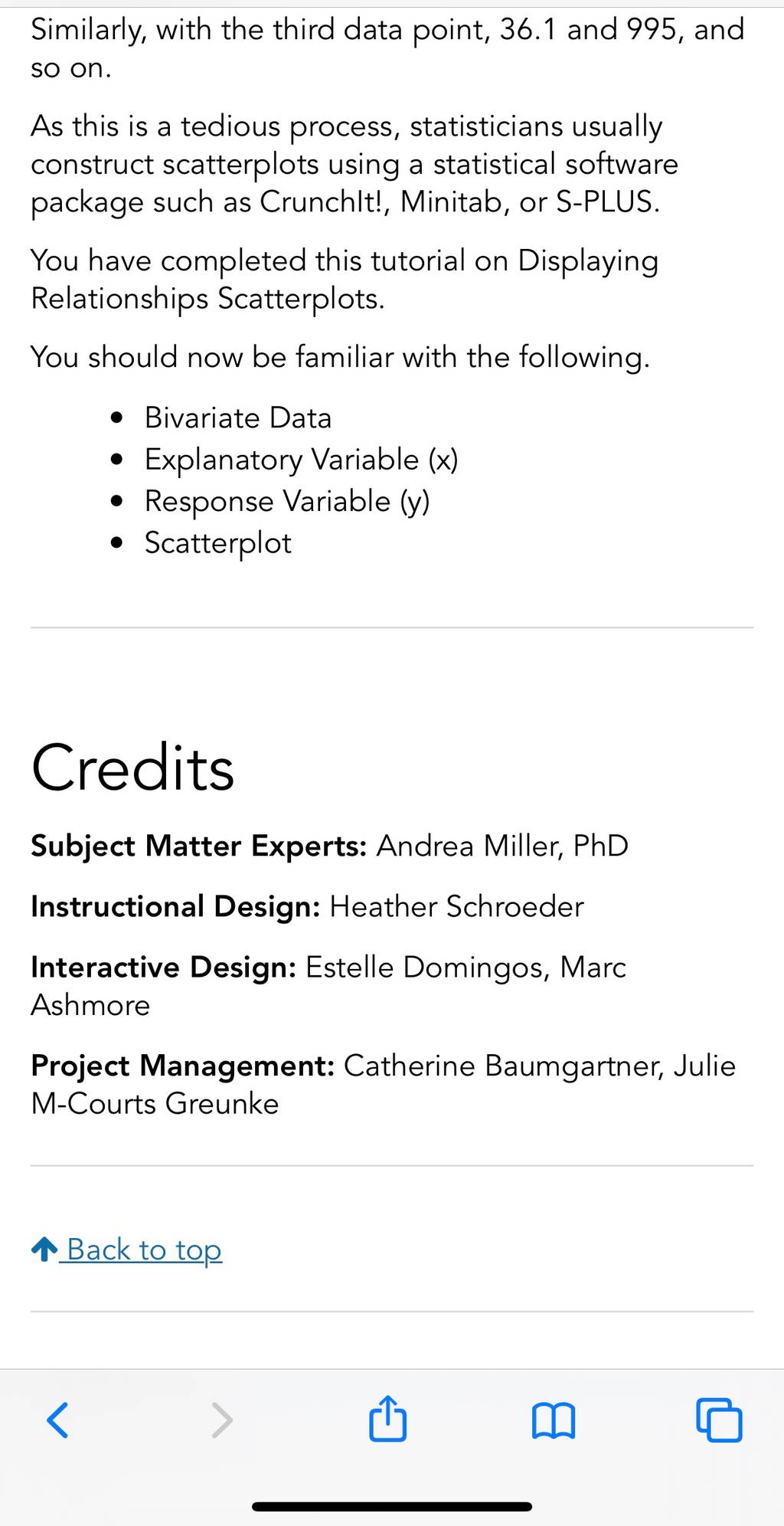784x1526 pixels.
Task: Tap the Safari back arrow
Action: pos(58,1420)
